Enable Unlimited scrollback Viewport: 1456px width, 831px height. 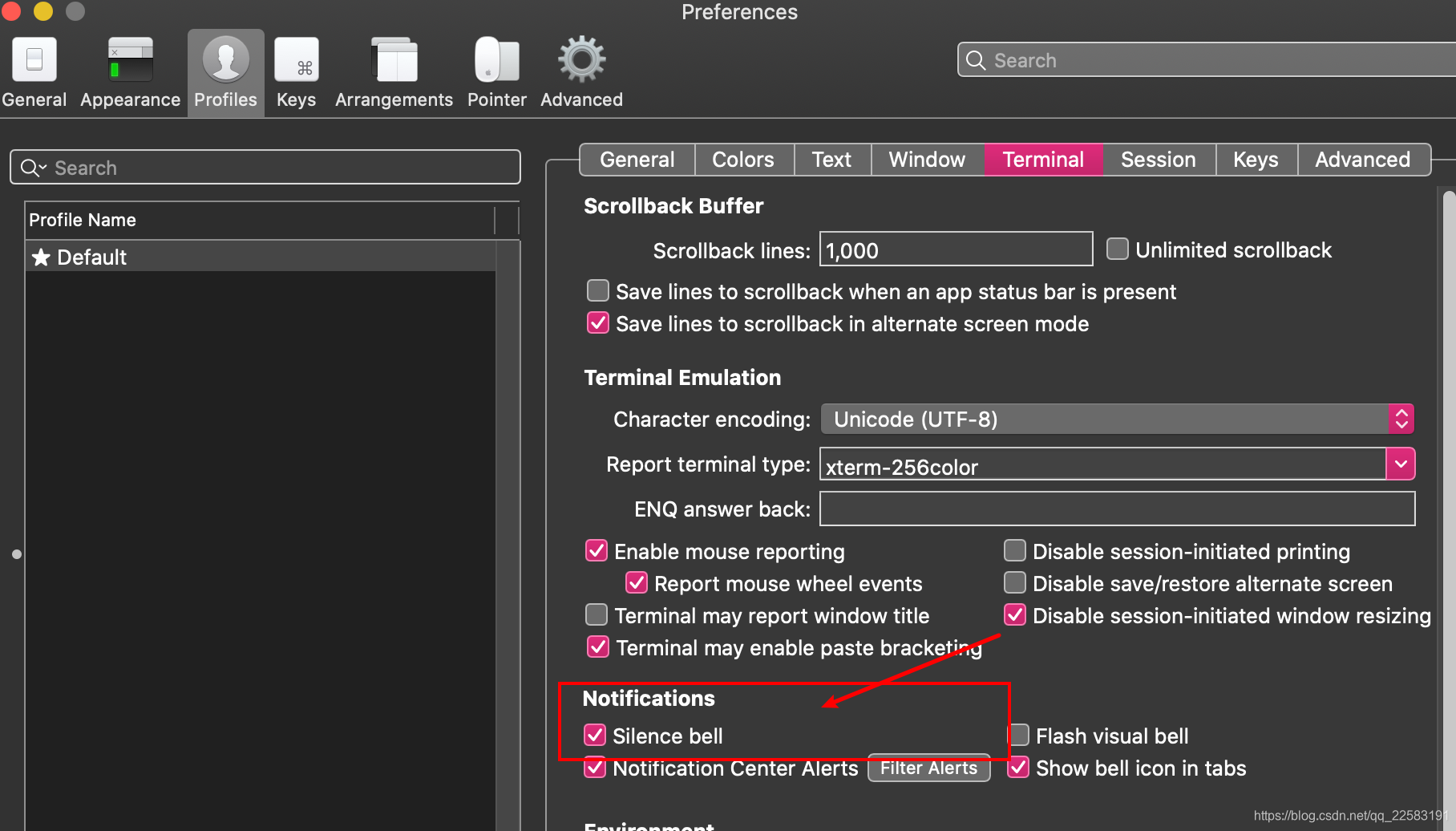pyautogui.click(x=1117, y=249)
